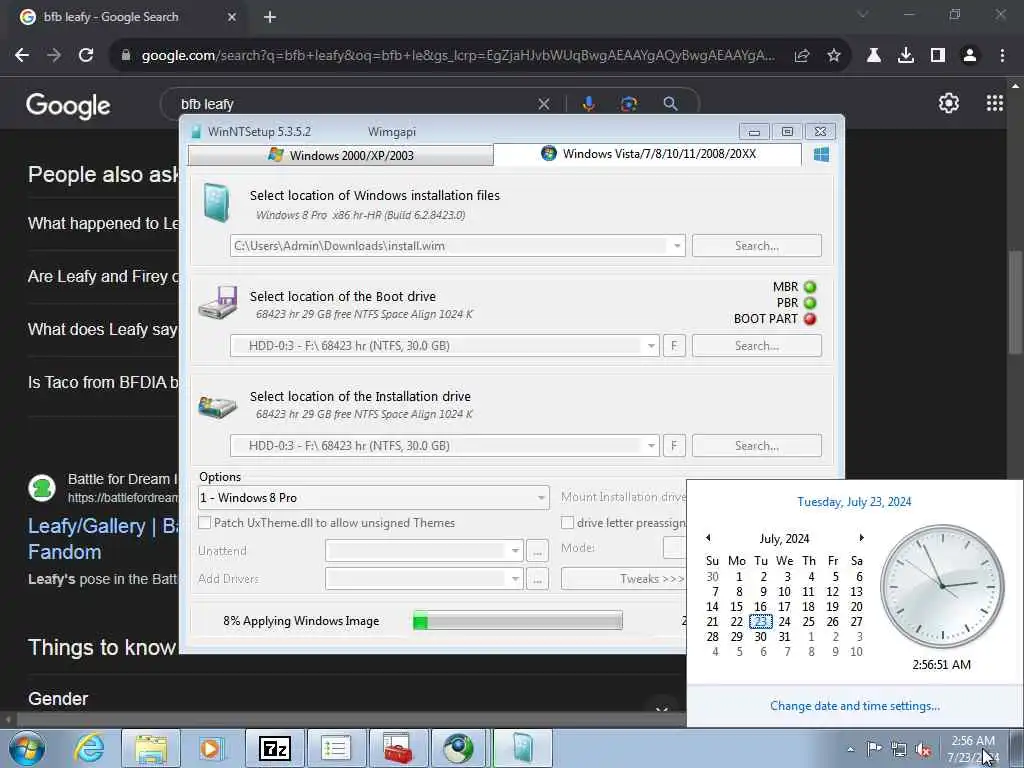Share this page from address bar

coord(802,56)
